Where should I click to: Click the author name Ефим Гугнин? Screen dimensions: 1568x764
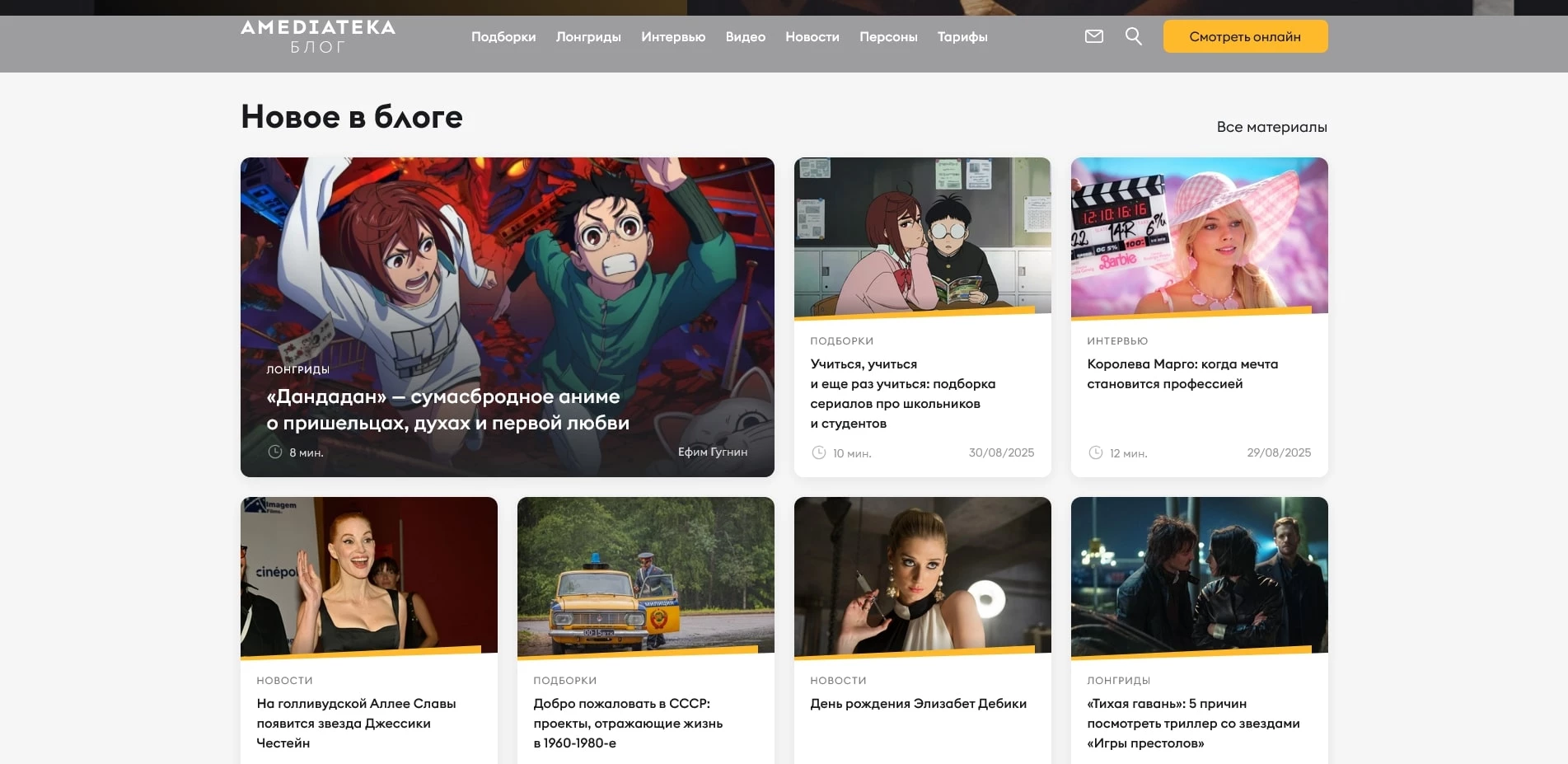click(712, 452)
